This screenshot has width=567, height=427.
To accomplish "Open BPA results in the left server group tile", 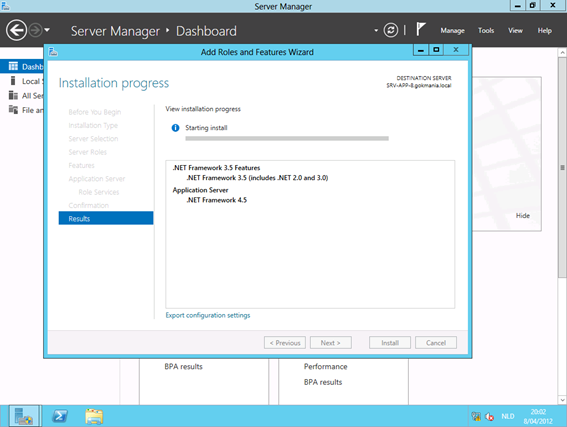I will 183,367.
